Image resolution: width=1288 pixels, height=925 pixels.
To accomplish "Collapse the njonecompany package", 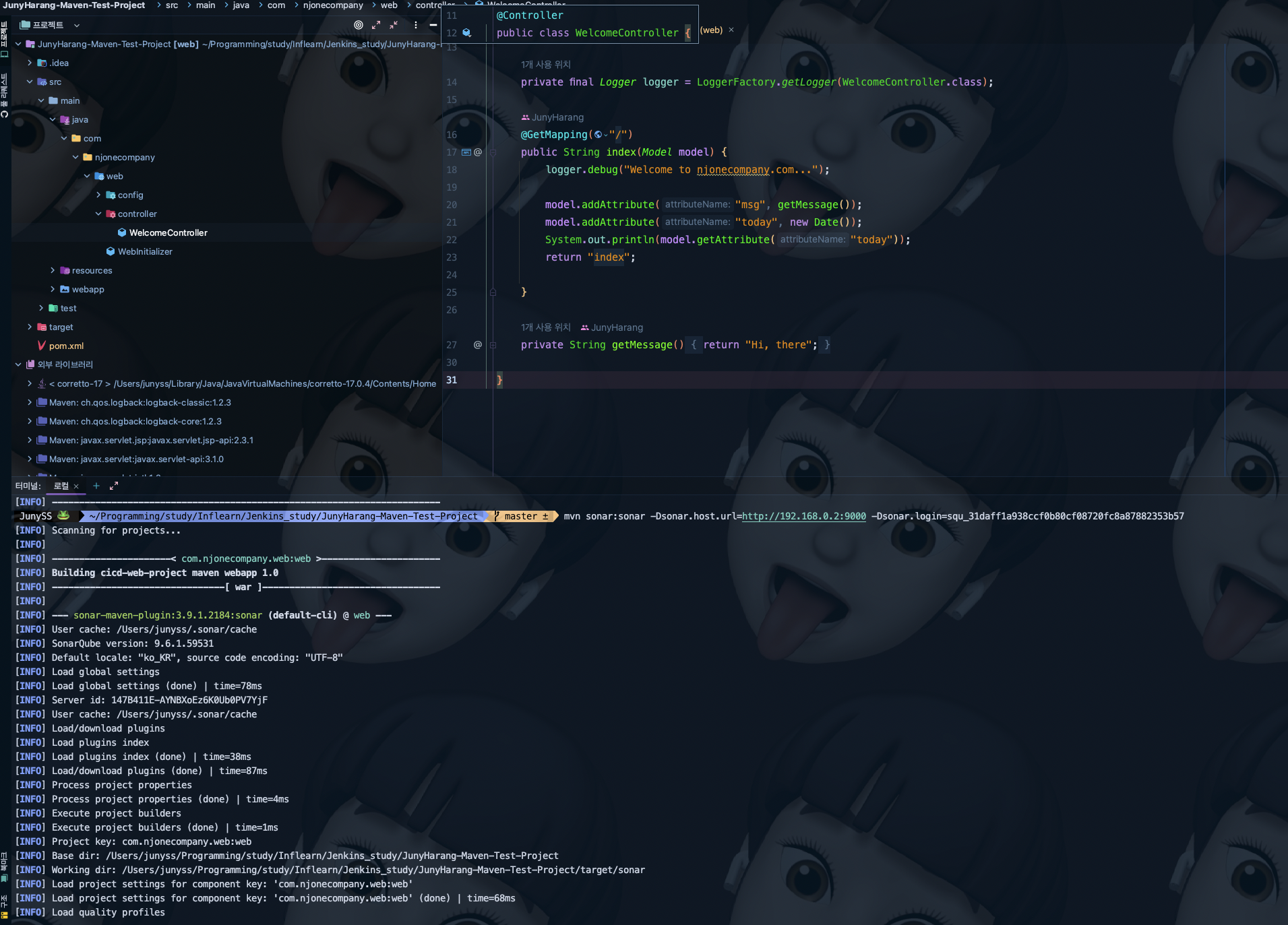I will pos(75,157).
